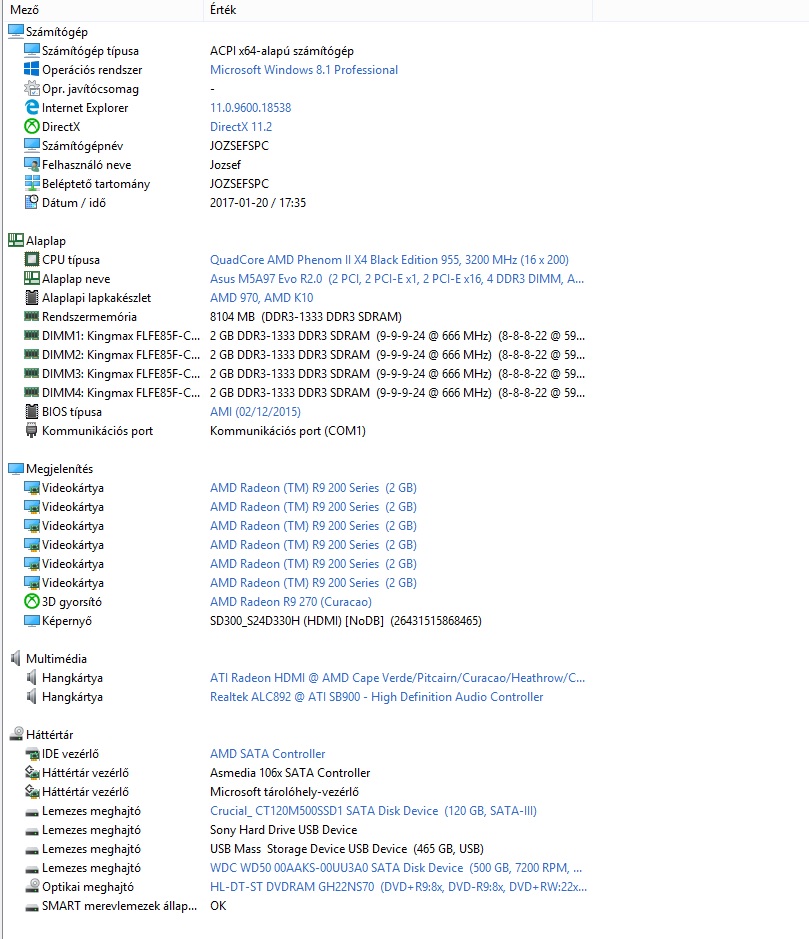
Task: Click the Rendszermemória RAM icon
Action: click(32, 316)
